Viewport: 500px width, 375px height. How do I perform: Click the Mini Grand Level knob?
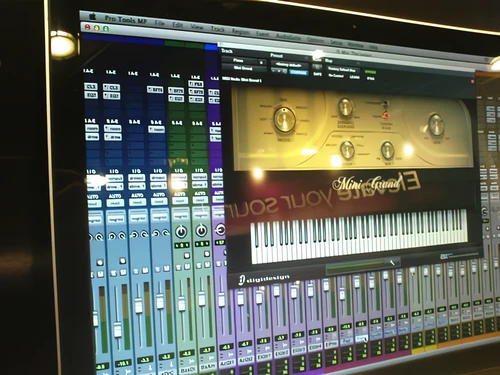436,124
